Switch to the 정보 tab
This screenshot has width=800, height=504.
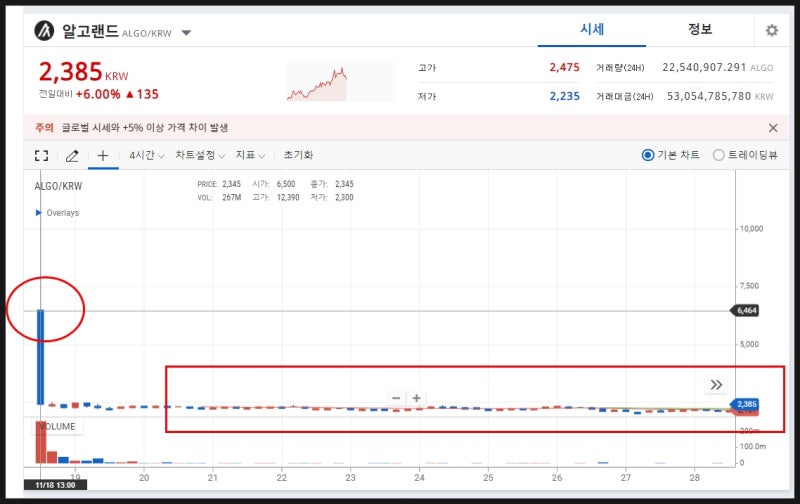click(699, 30)
